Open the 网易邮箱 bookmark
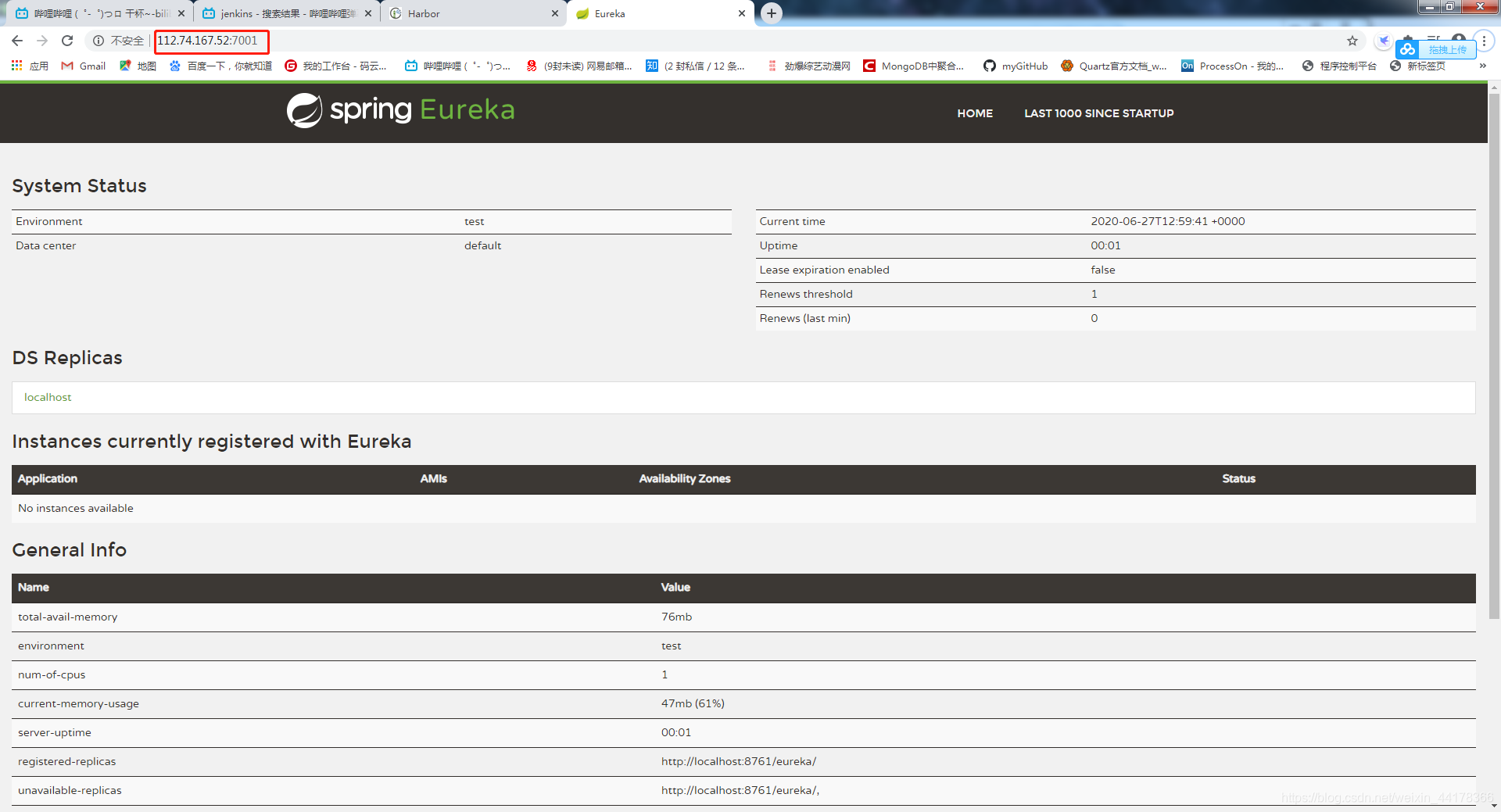The width and height of the screenshot is (1501, 812). (x=579, y=66)
